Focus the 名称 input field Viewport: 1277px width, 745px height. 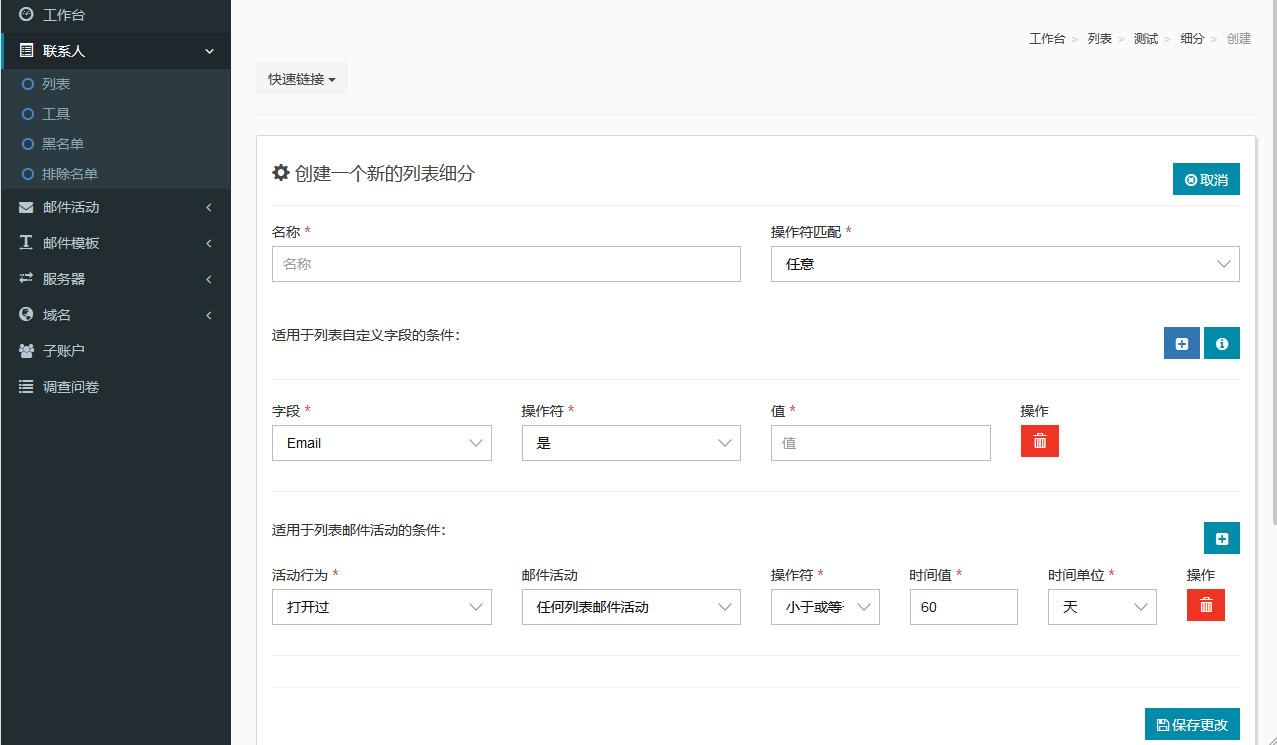(x=506, y=264)
